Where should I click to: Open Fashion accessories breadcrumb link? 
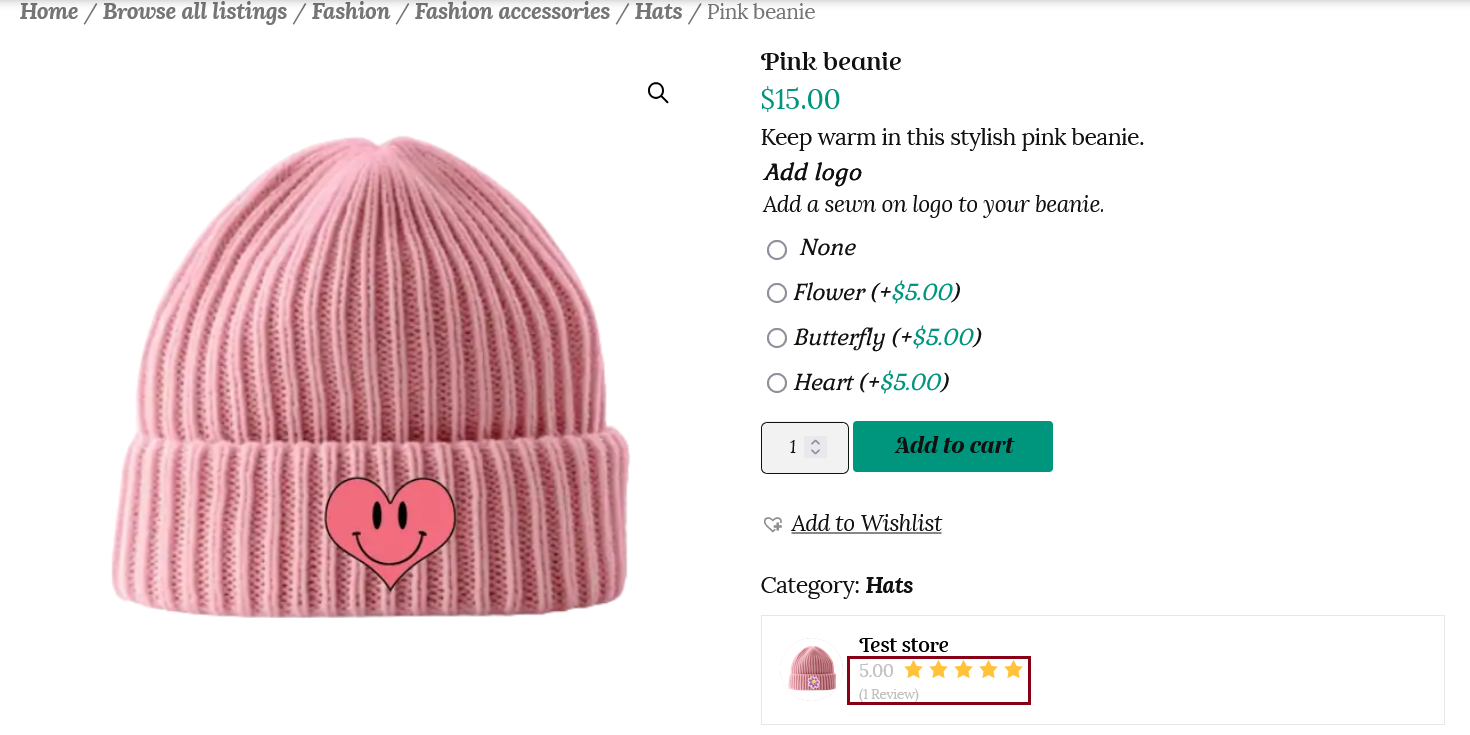(x=512, y=12)
